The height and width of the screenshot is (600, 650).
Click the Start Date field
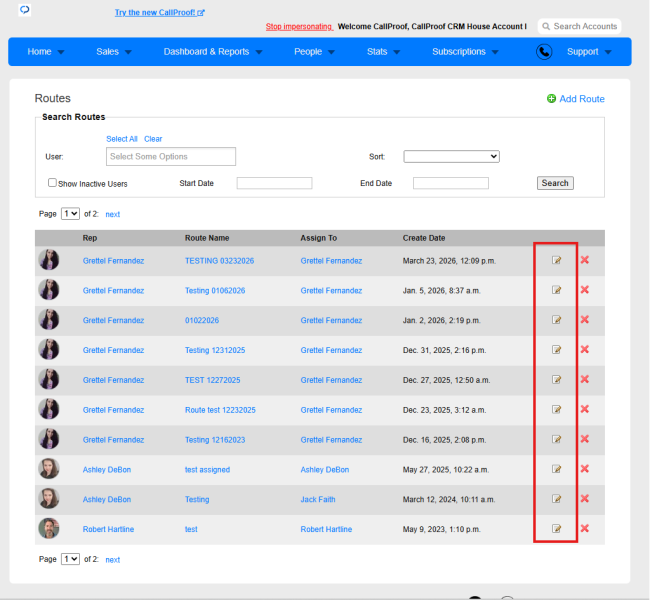point(274,183)
